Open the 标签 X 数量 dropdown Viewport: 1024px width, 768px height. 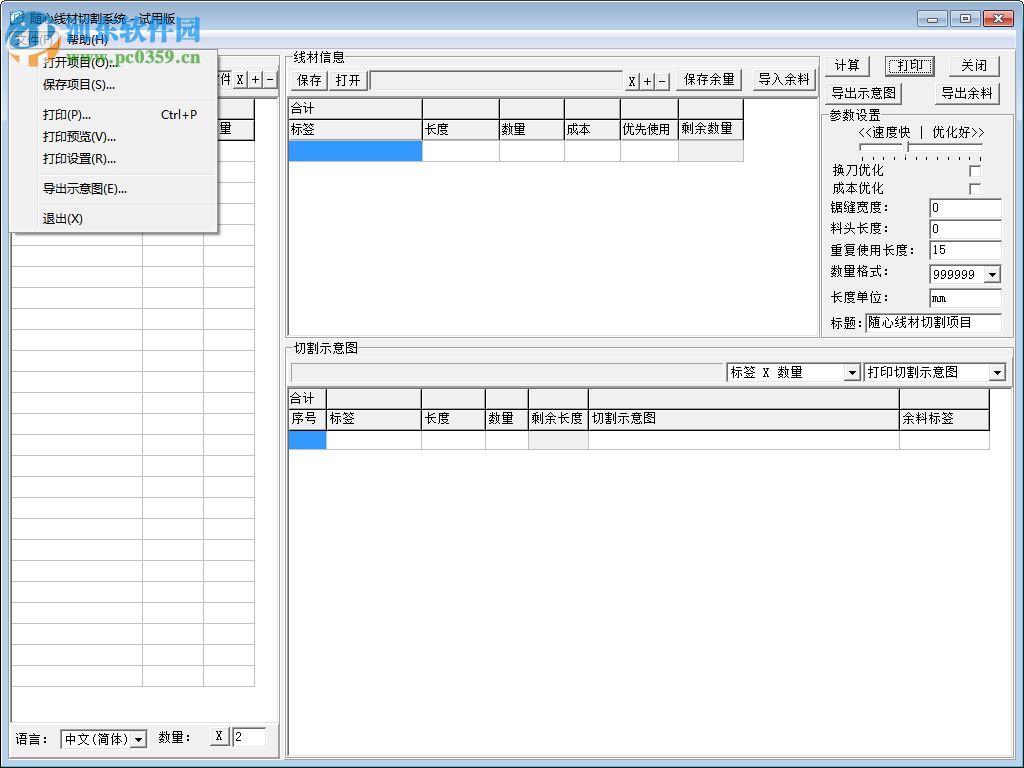tap(852, 372)
